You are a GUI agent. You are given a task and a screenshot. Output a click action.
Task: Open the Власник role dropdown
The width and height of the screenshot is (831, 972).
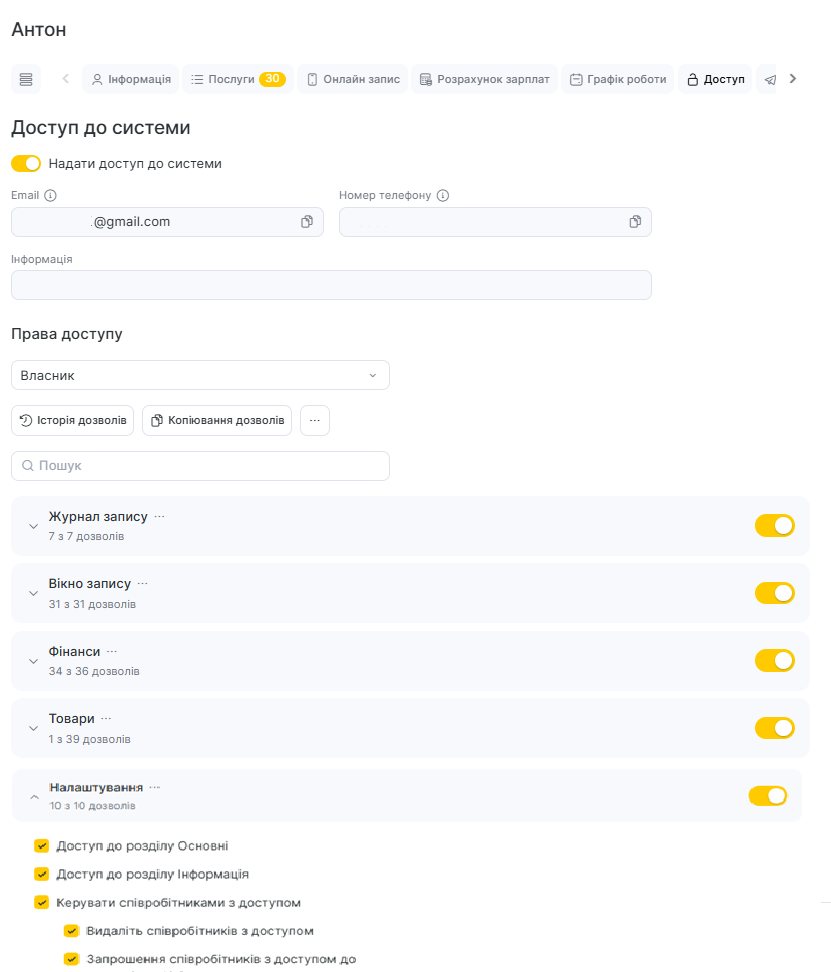[x=200, y=376]
